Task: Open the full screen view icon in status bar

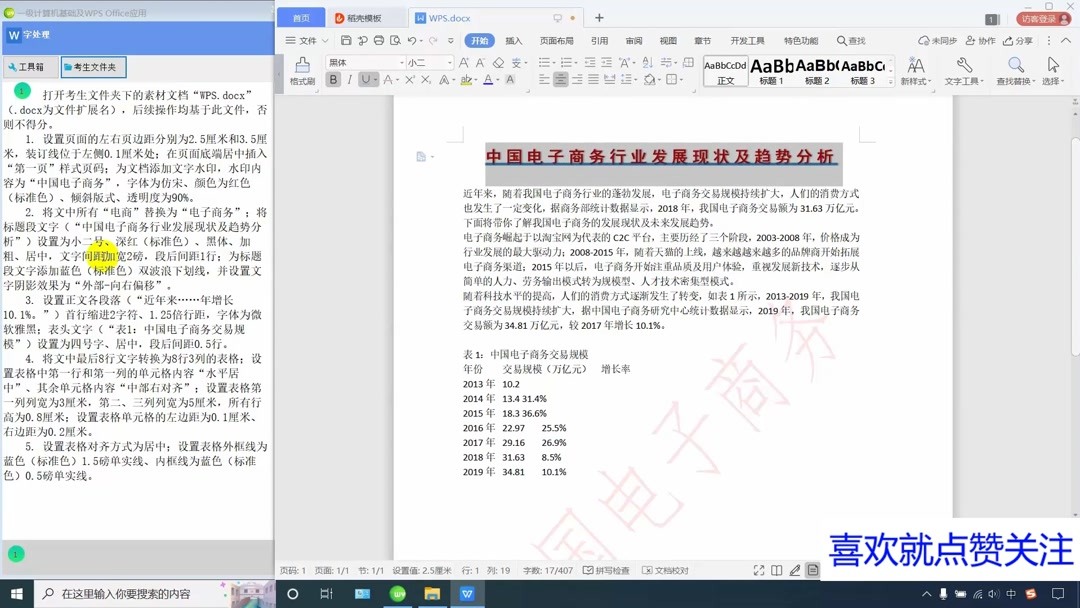Action: click(x=758, y=570)
